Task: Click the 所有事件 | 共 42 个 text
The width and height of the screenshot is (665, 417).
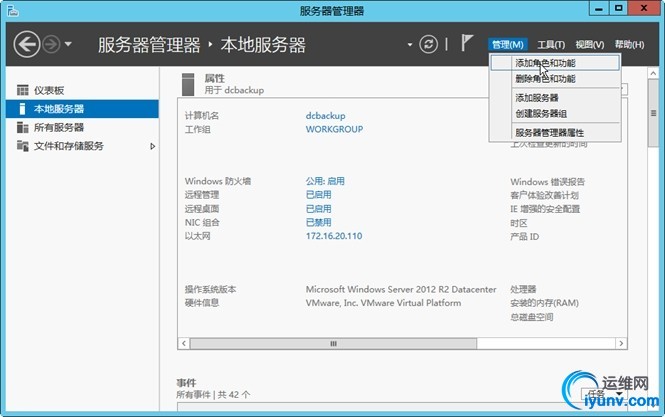Action: (x=213, y=395)
